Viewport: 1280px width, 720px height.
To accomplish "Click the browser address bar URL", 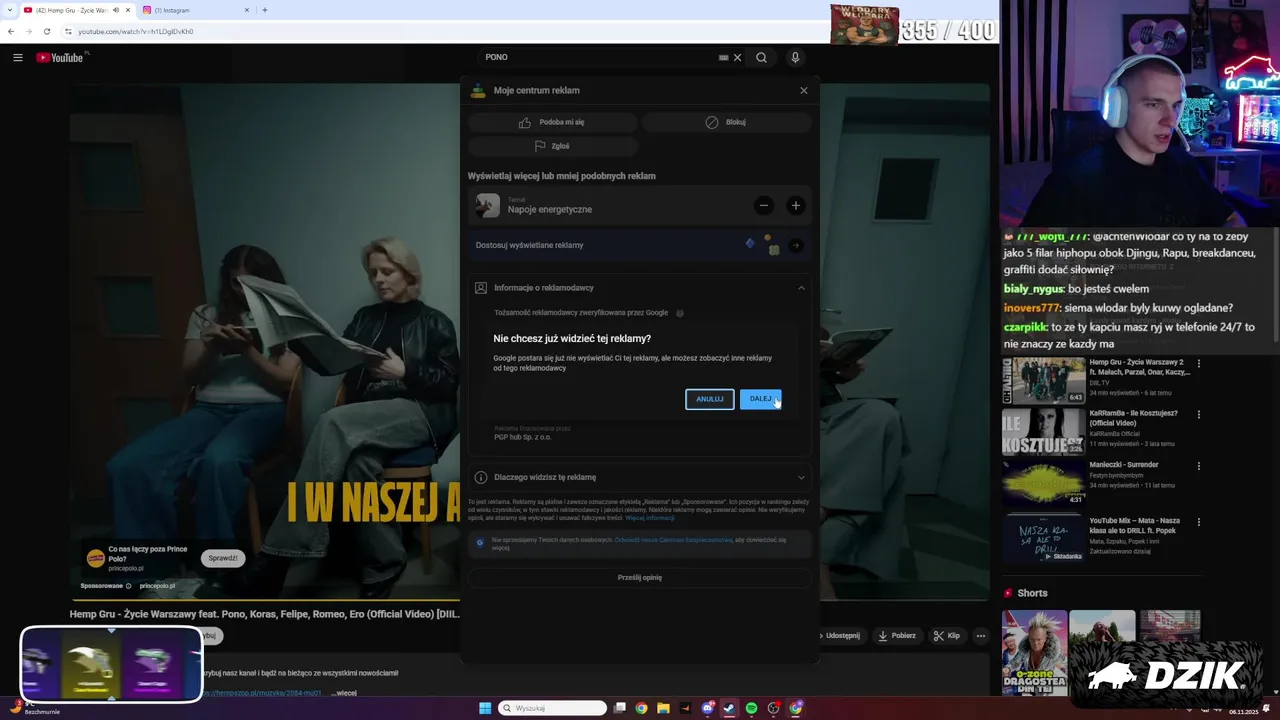I will point(135,31).
